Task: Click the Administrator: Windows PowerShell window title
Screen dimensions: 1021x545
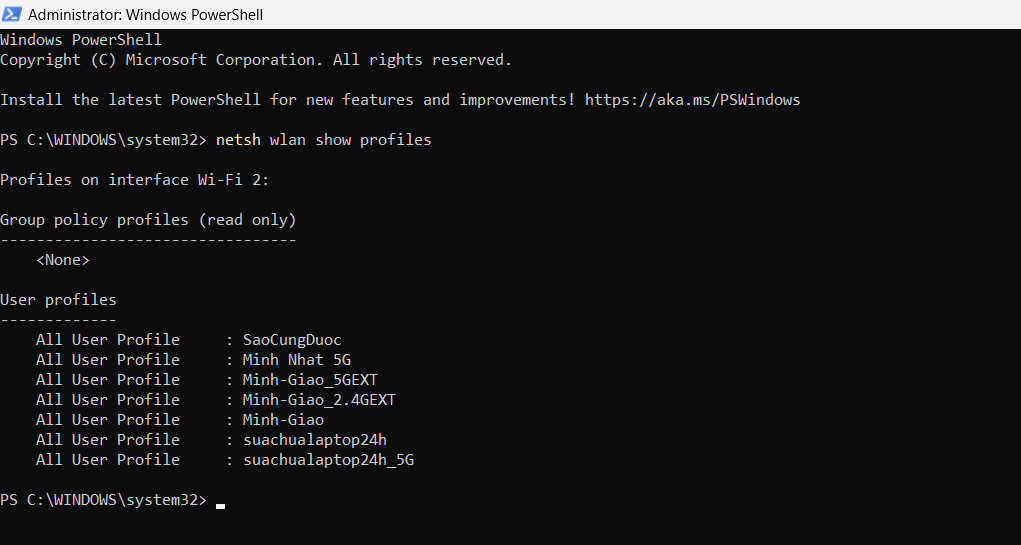Action: 146,14
